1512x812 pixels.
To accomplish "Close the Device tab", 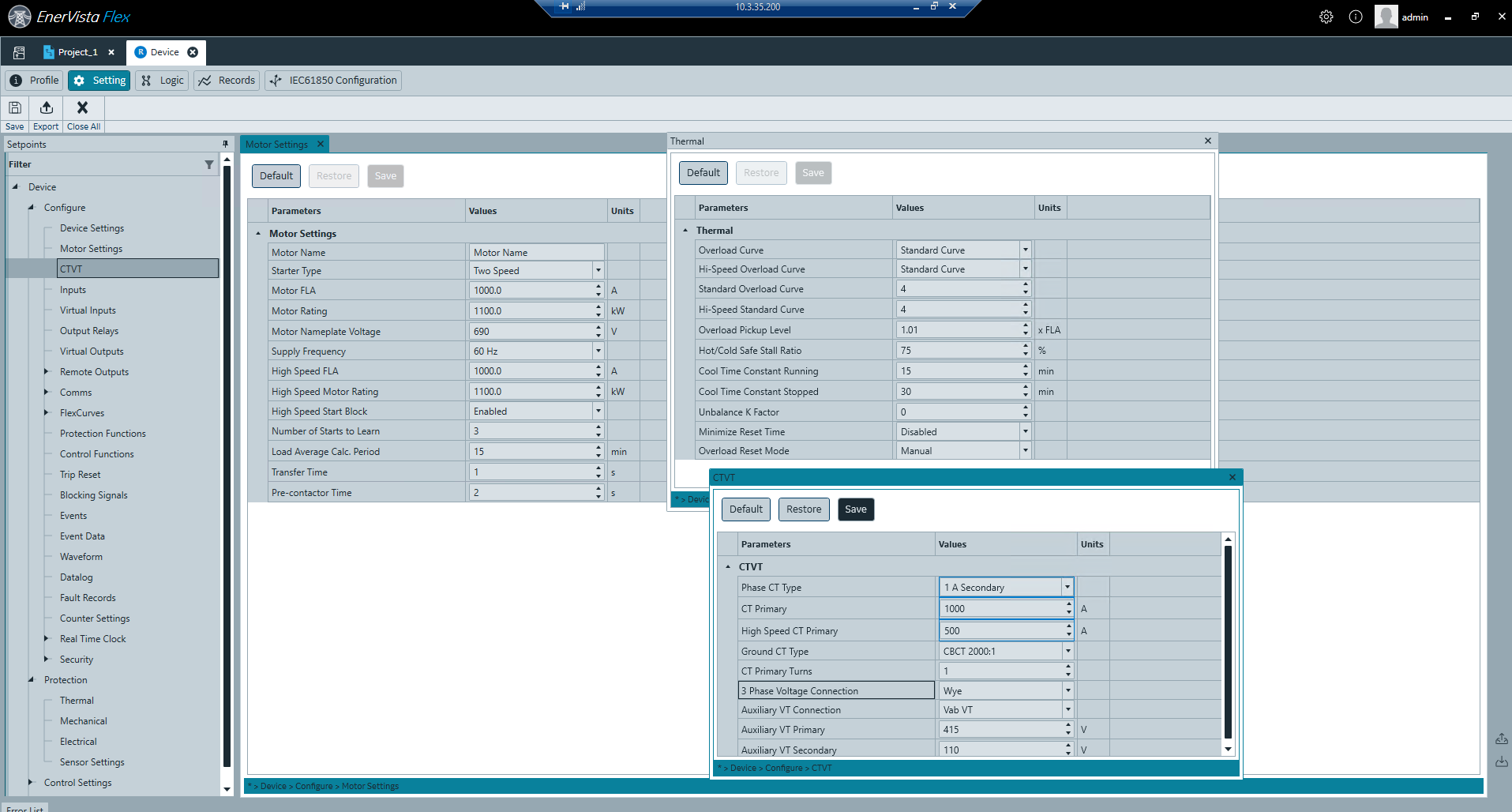I will coord(193,52).
